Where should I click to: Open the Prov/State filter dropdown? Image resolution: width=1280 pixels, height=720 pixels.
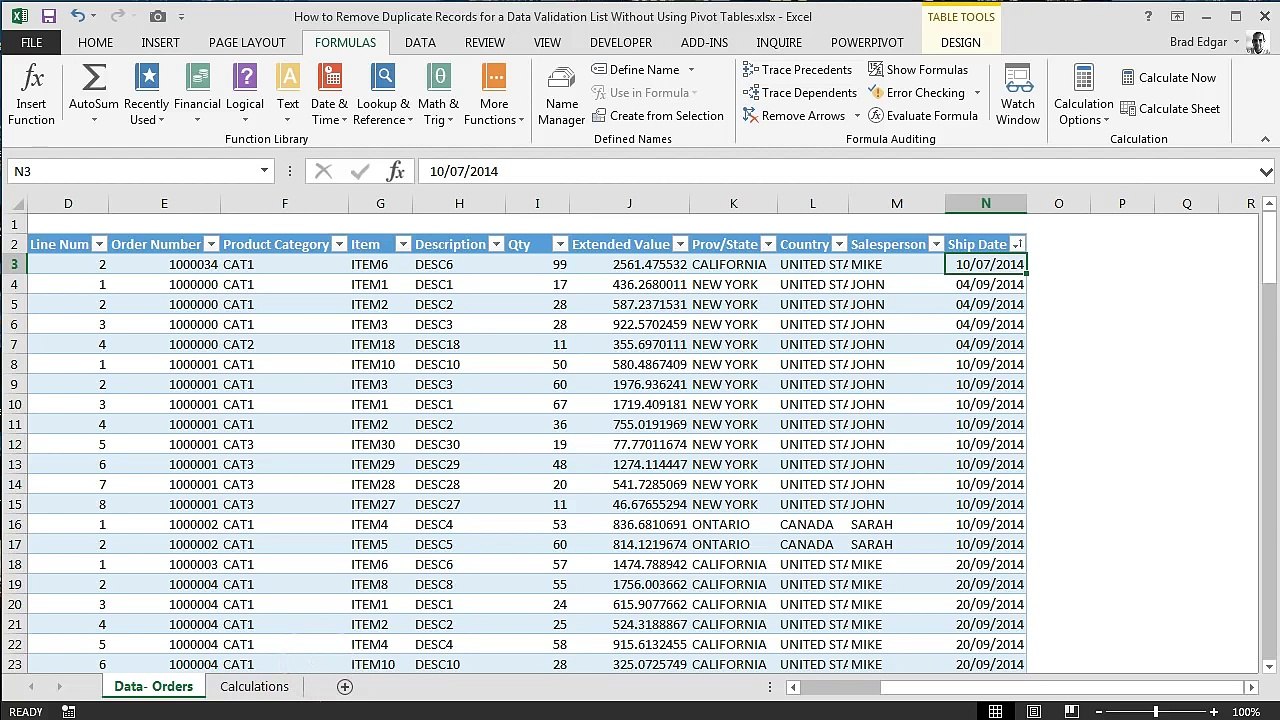click(768, 244)
